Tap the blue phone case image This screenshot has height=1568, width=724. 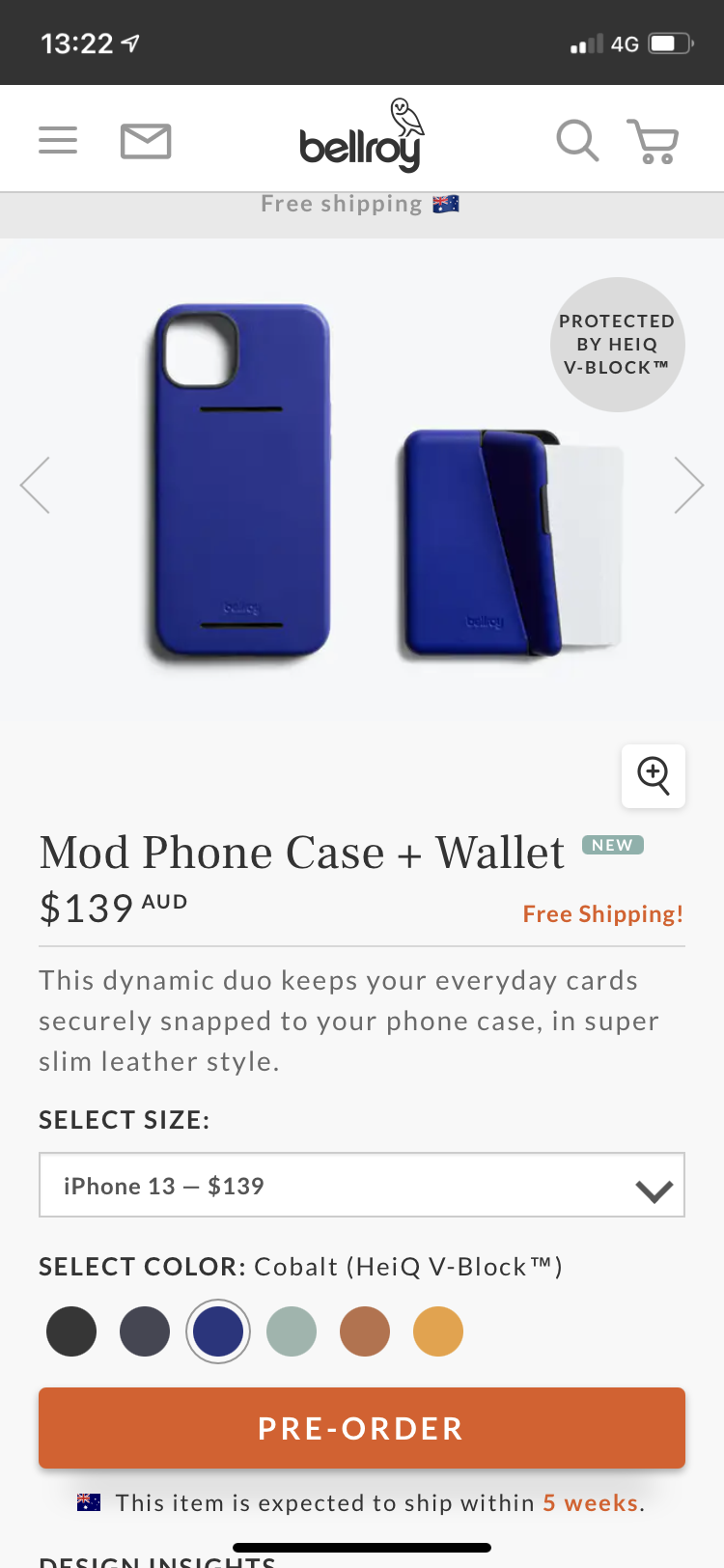pos(242,483)
